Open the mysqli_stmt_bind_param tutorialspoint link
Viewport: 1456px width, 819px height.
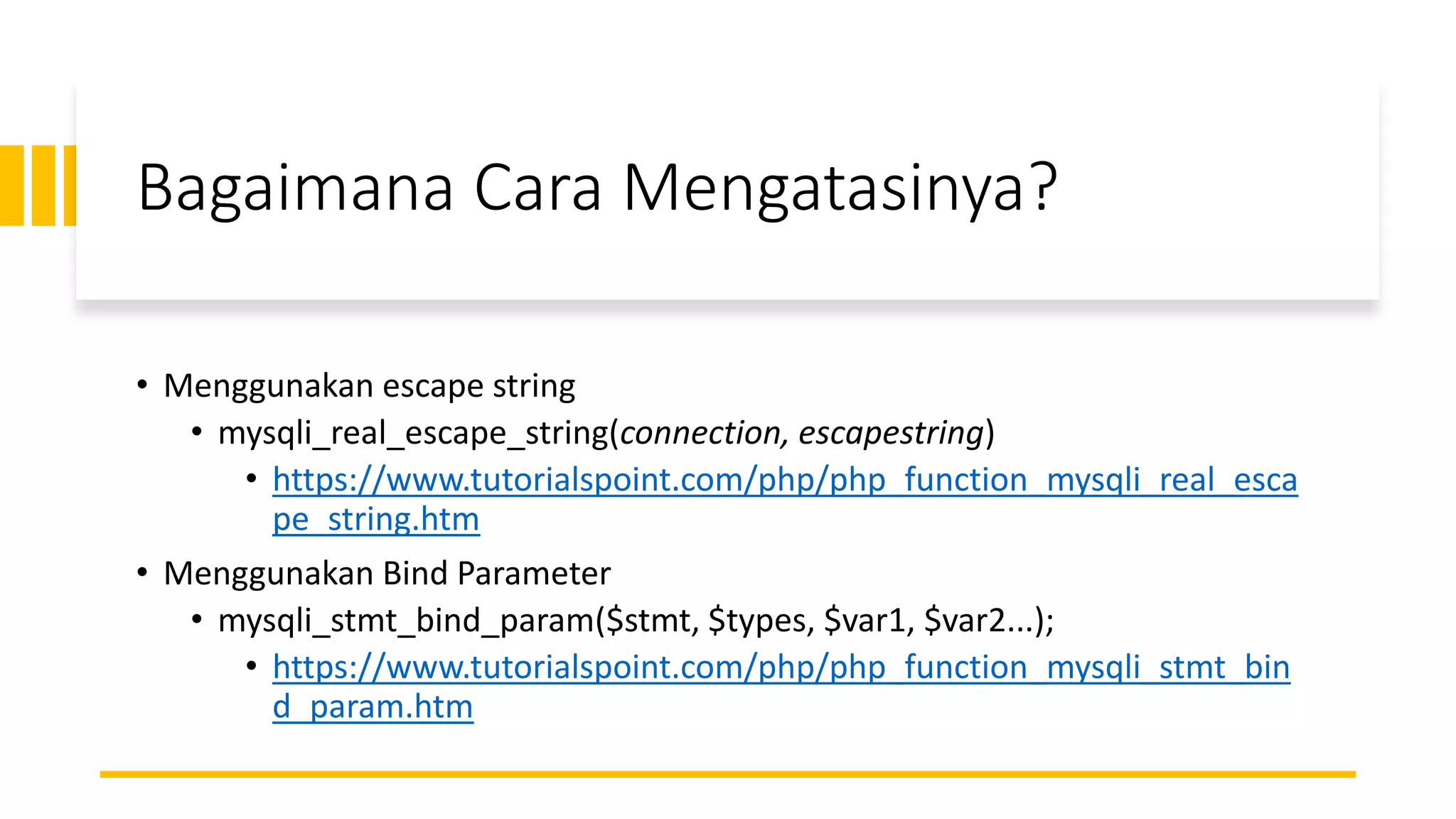(781, 687)
